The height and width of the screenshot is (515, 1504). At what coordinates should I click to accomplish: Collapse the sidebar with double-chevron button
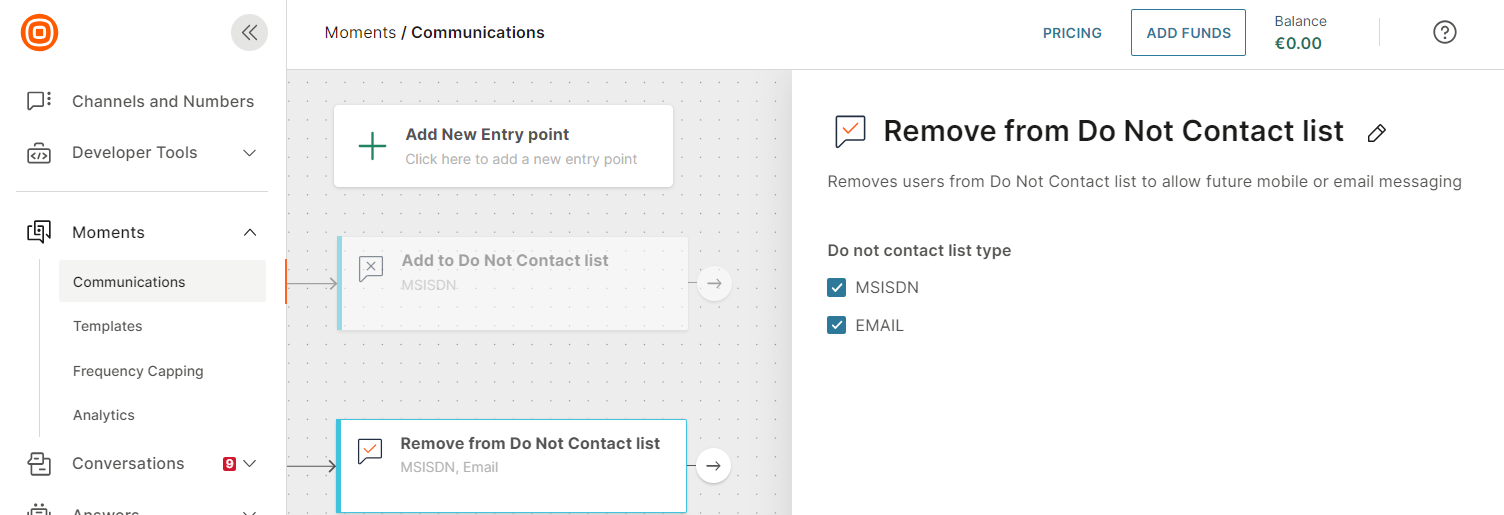point(249,32)
